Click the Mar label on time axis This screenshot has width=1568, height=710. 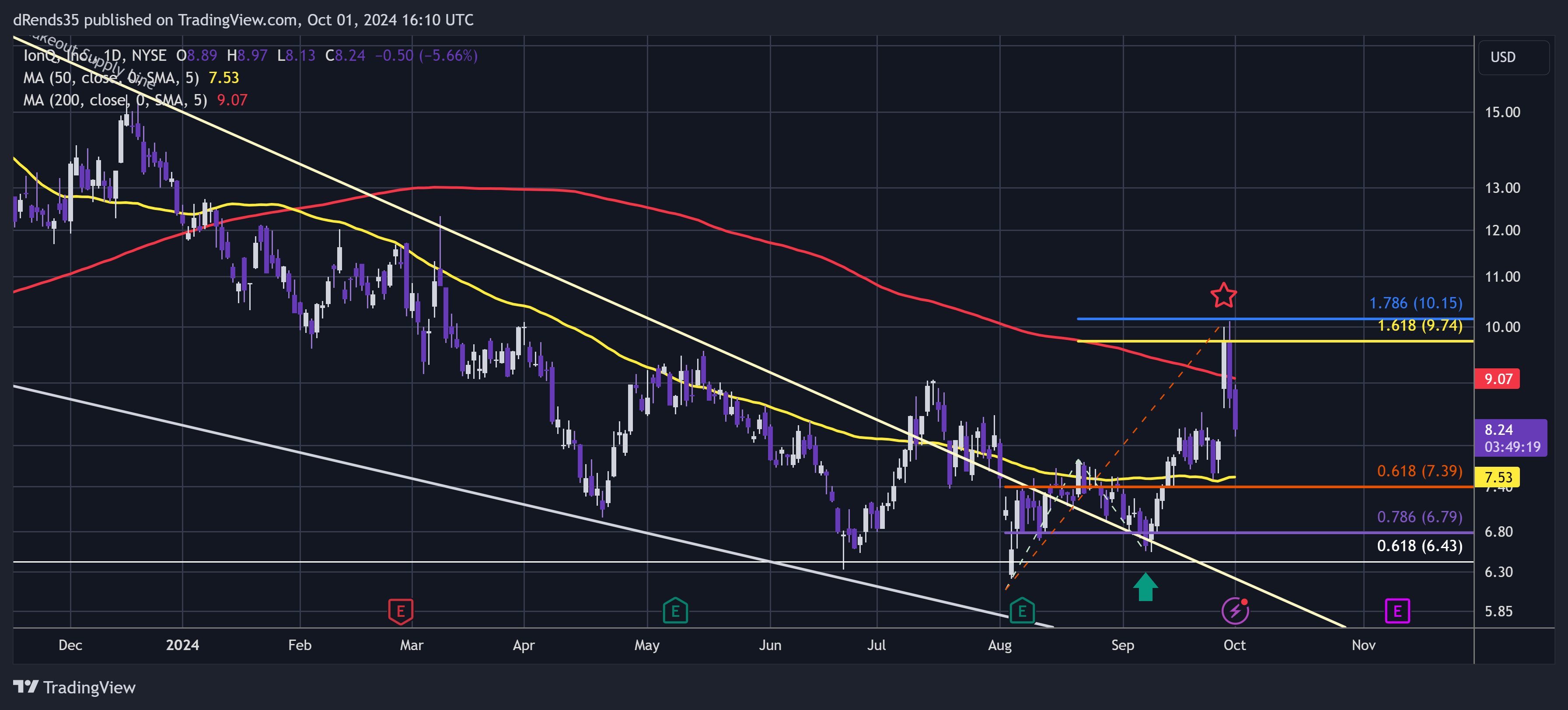412,645
